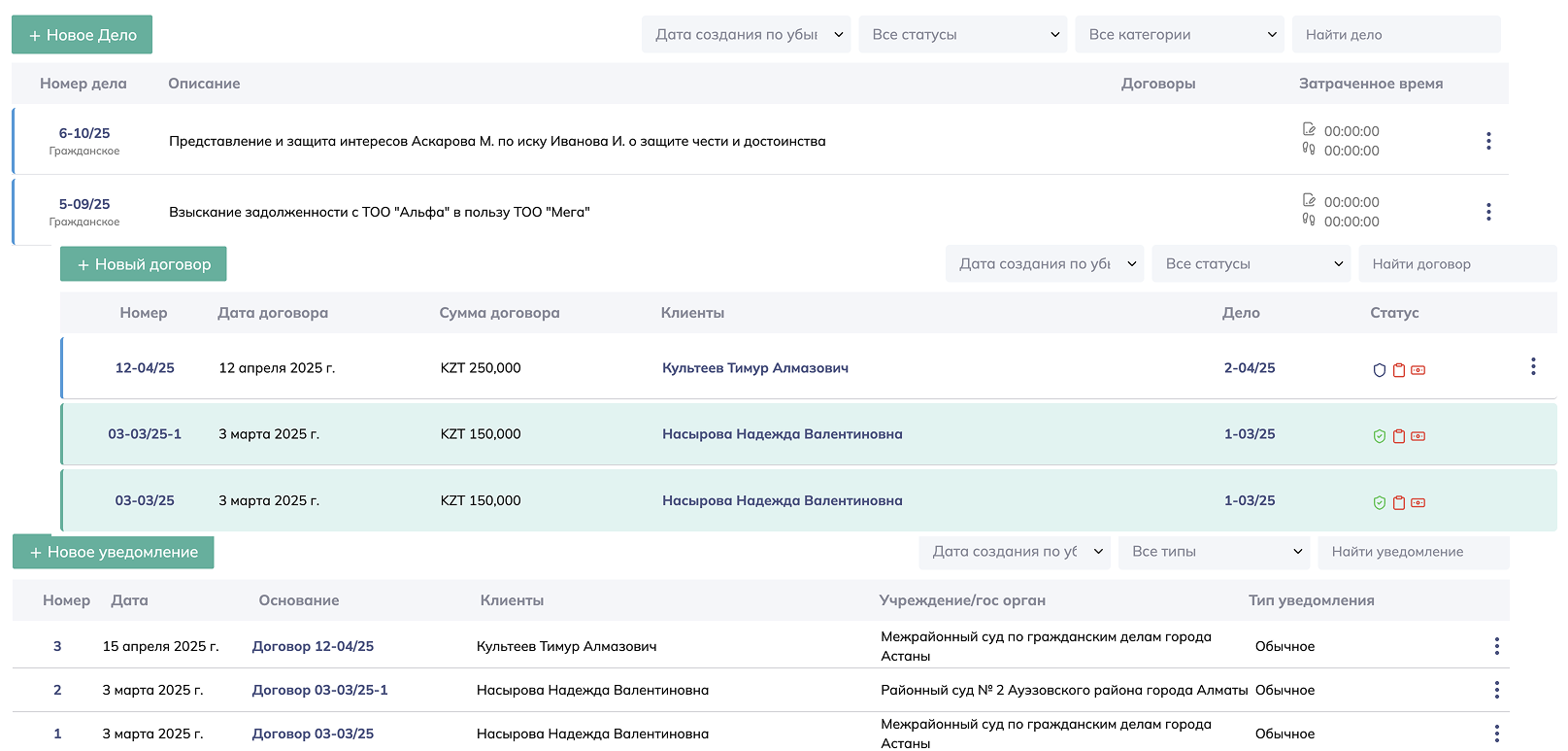Open the "Договор 12-04/25" link in notifications
Screen dimensions: 1568x751
(x=313, y=646)
